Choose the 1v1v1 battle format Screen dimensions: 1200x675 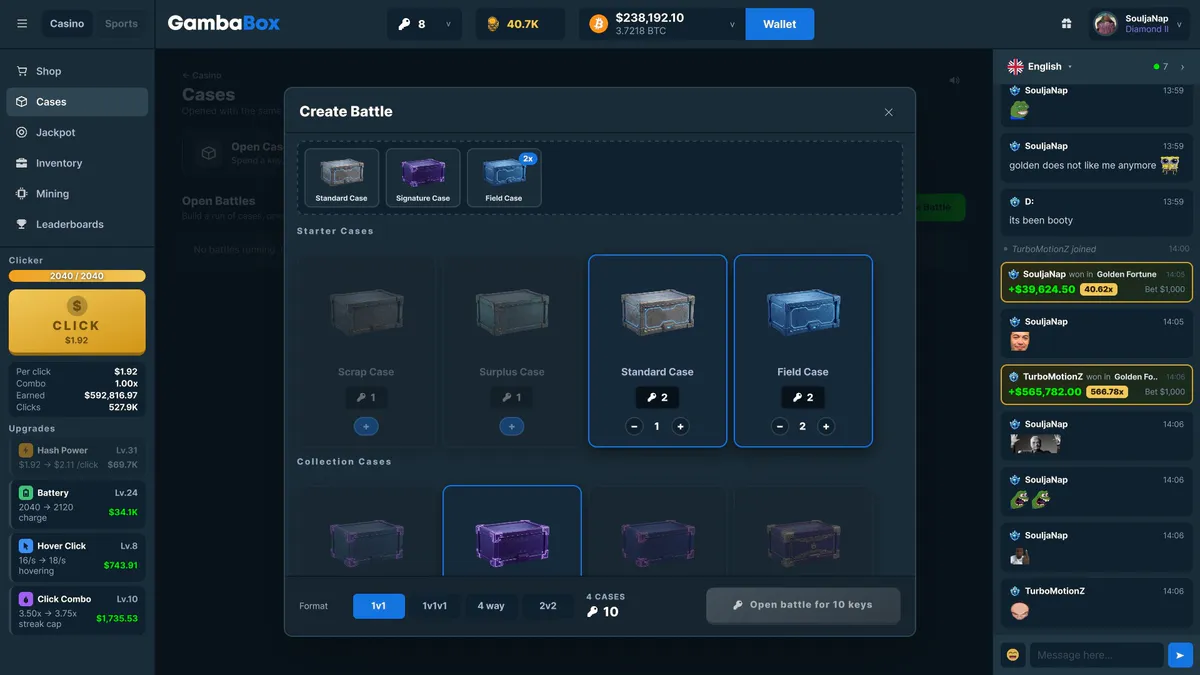434,606
